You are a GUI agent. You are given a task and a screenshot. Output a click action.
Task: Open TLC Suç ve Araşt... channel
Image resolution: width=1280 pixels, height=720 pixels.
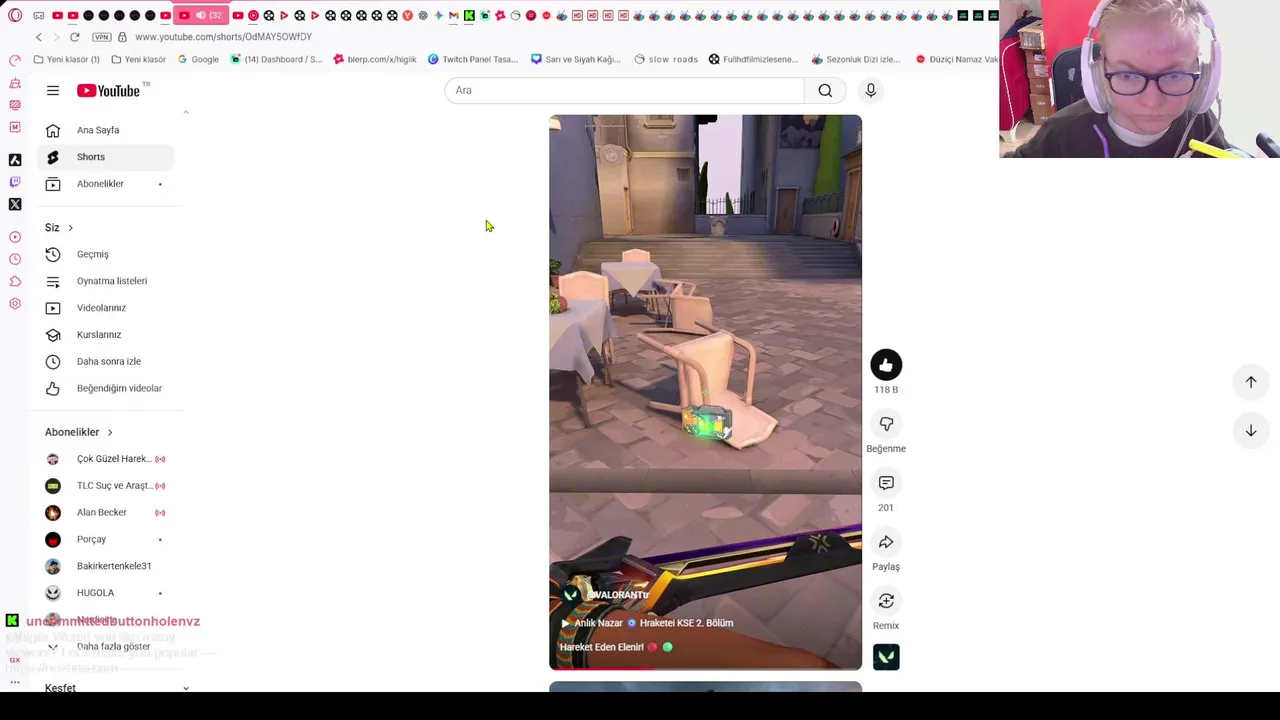(105, 486)
